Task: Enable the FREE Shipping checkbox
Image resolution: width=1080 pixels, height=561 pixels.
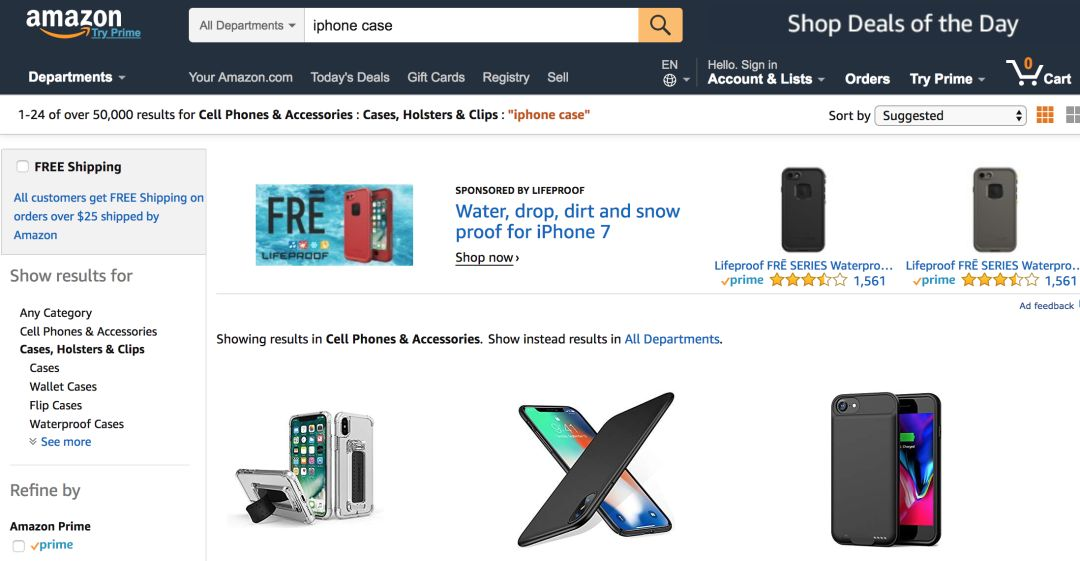Action: [23, 166]
